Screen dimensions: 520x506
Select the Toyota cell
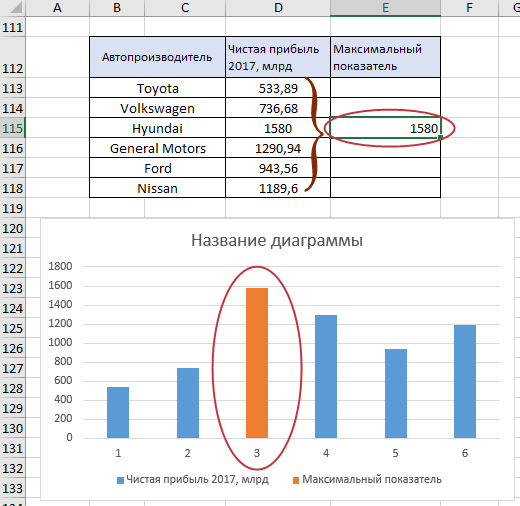(157, 88)
